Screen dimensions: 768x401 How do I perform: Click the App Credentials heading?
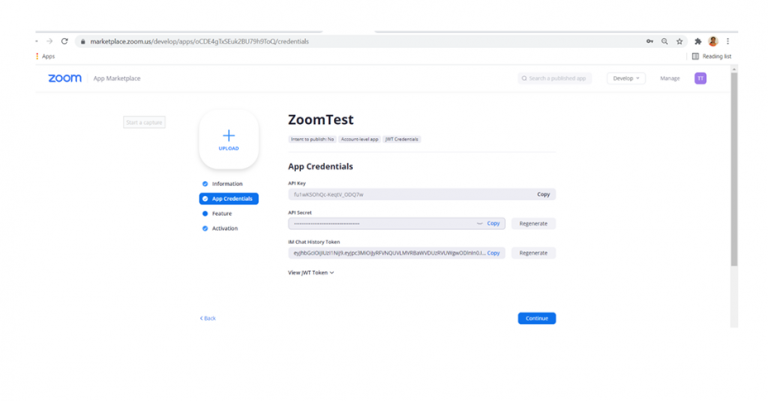(x=320, y=166)
